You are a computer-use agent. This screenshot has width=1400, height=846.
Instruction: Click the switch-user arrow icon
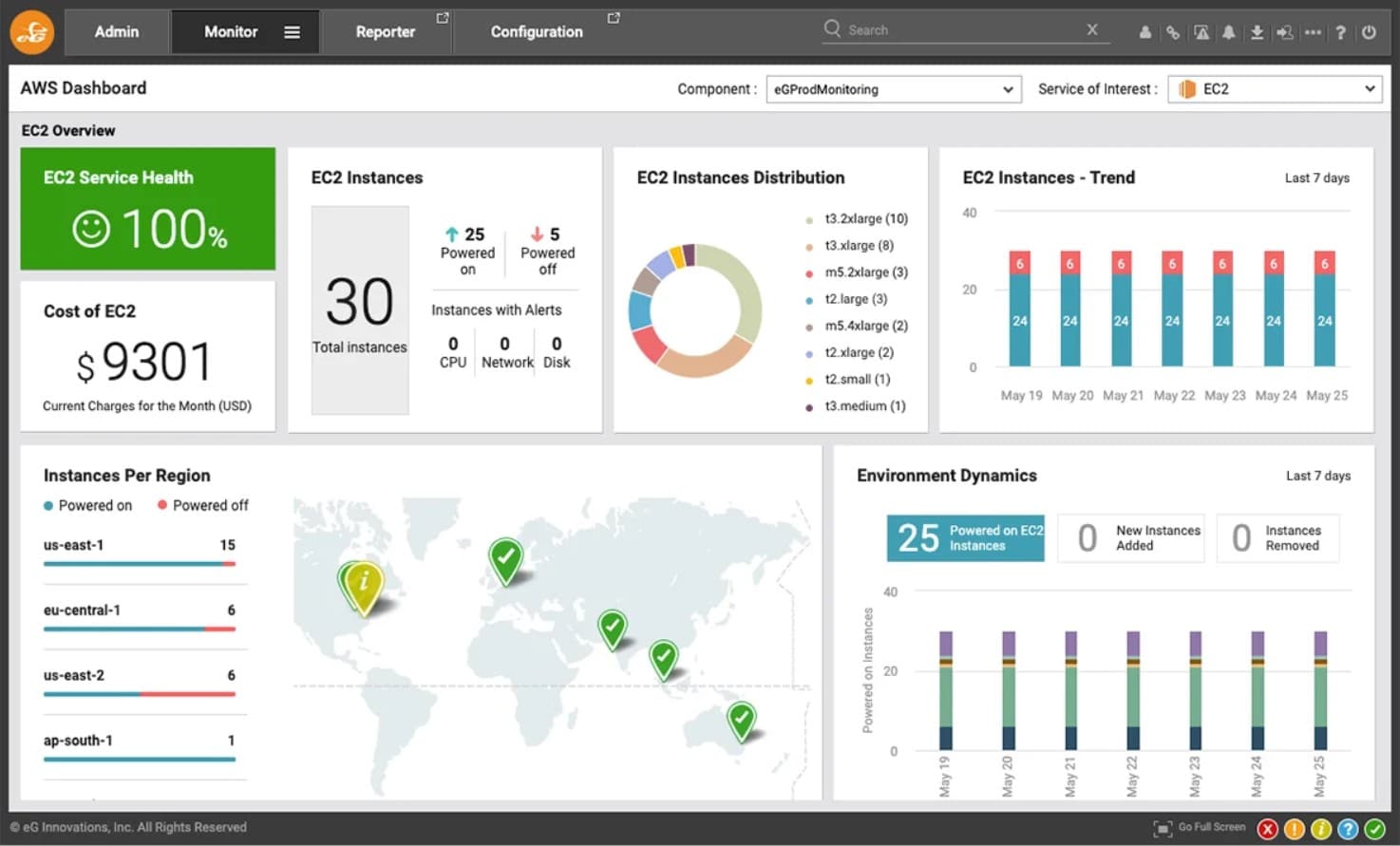click(x=1285, y=32)
